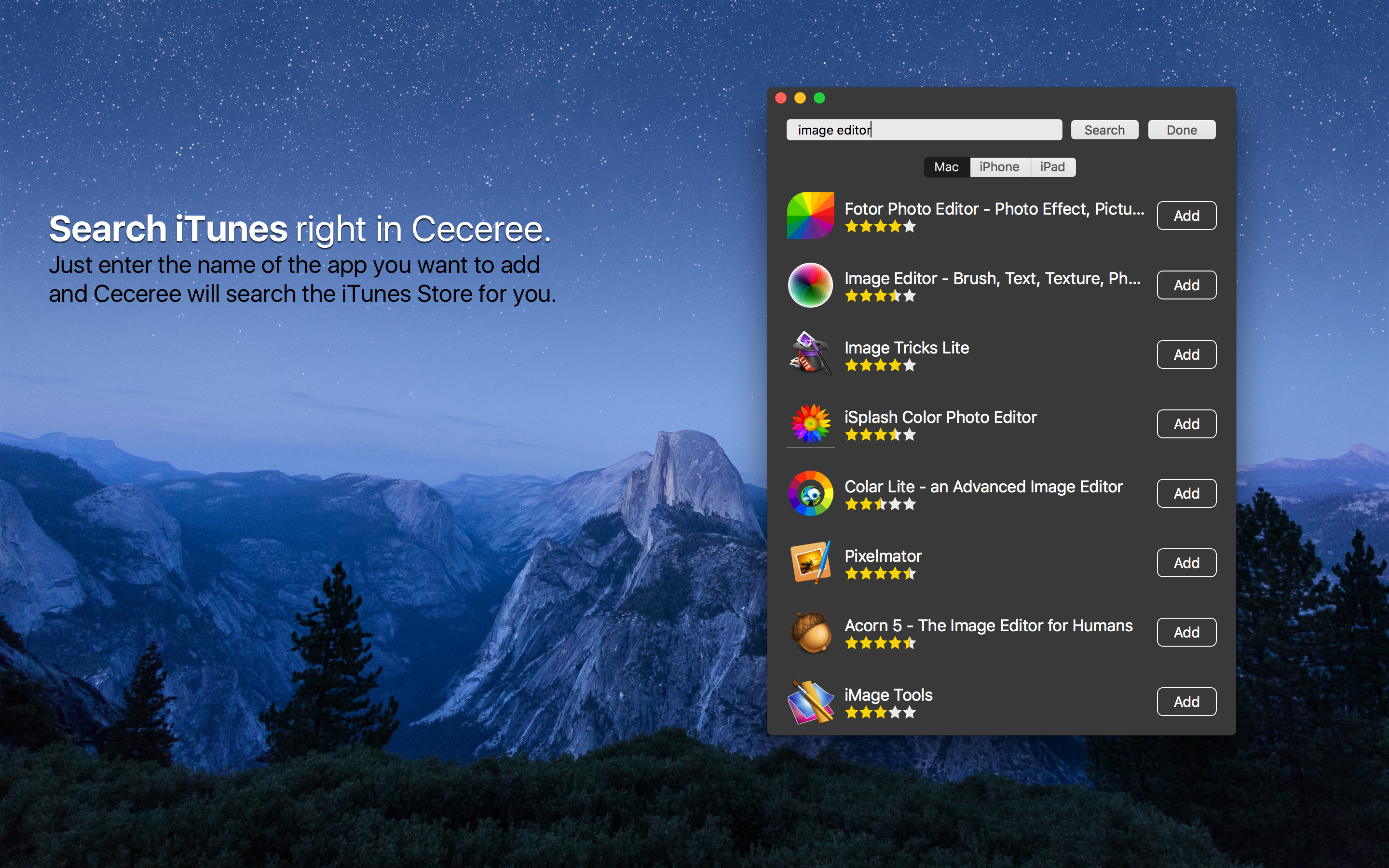Screen dimensions: 1389x868
Task: Click the Image Tricks Lite magic hat icon
Action: tap(810, 354)
